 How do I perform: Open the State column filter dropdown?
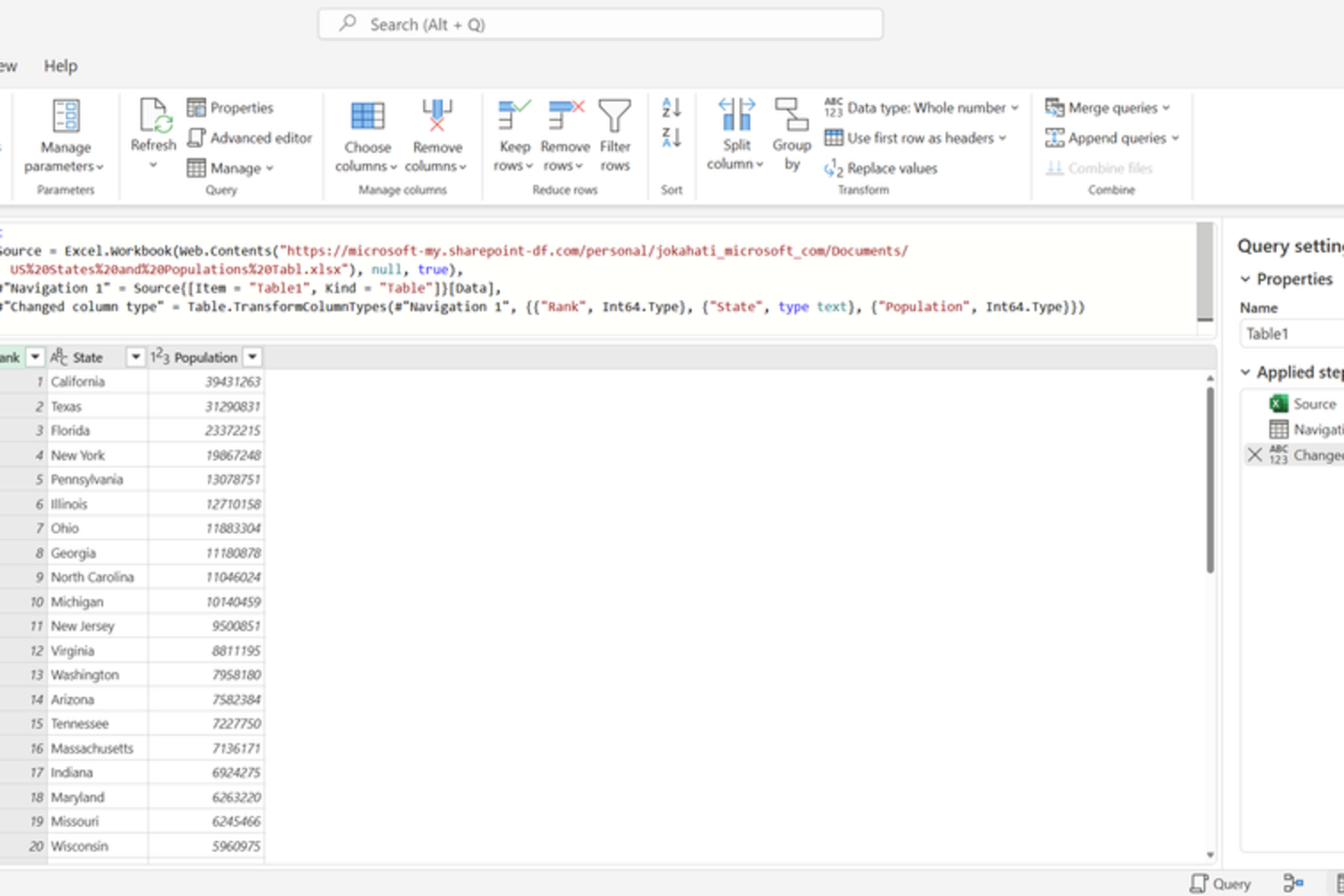(135, 358)
